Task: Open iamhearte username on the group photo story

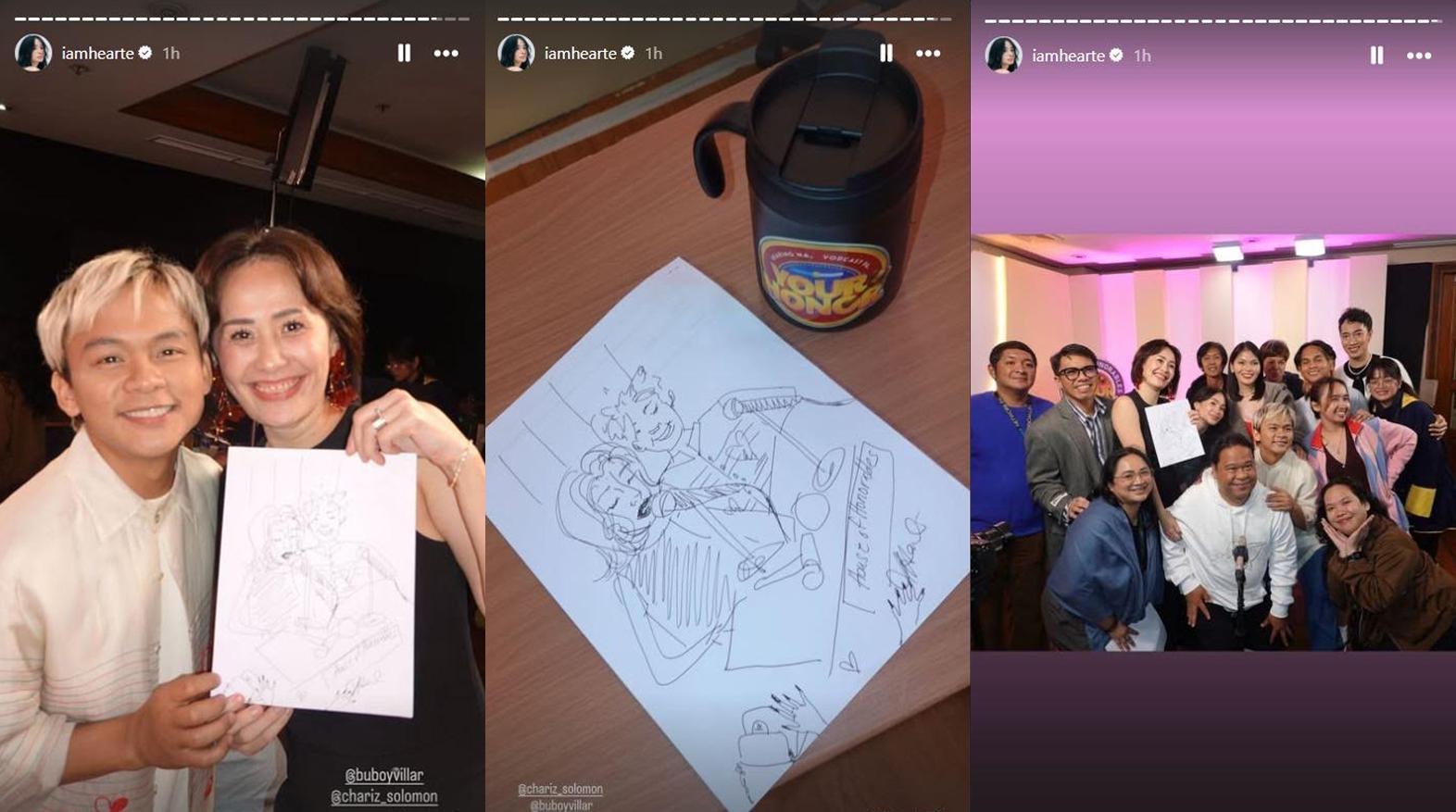Action: 1068,56
